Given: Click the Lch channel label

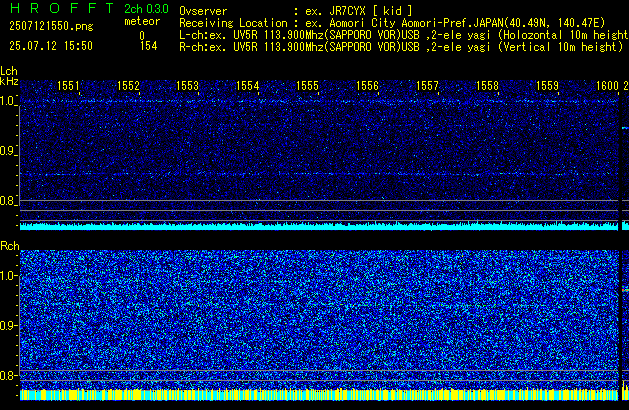Looking at the screenshot, I should (x=9, y=71).
